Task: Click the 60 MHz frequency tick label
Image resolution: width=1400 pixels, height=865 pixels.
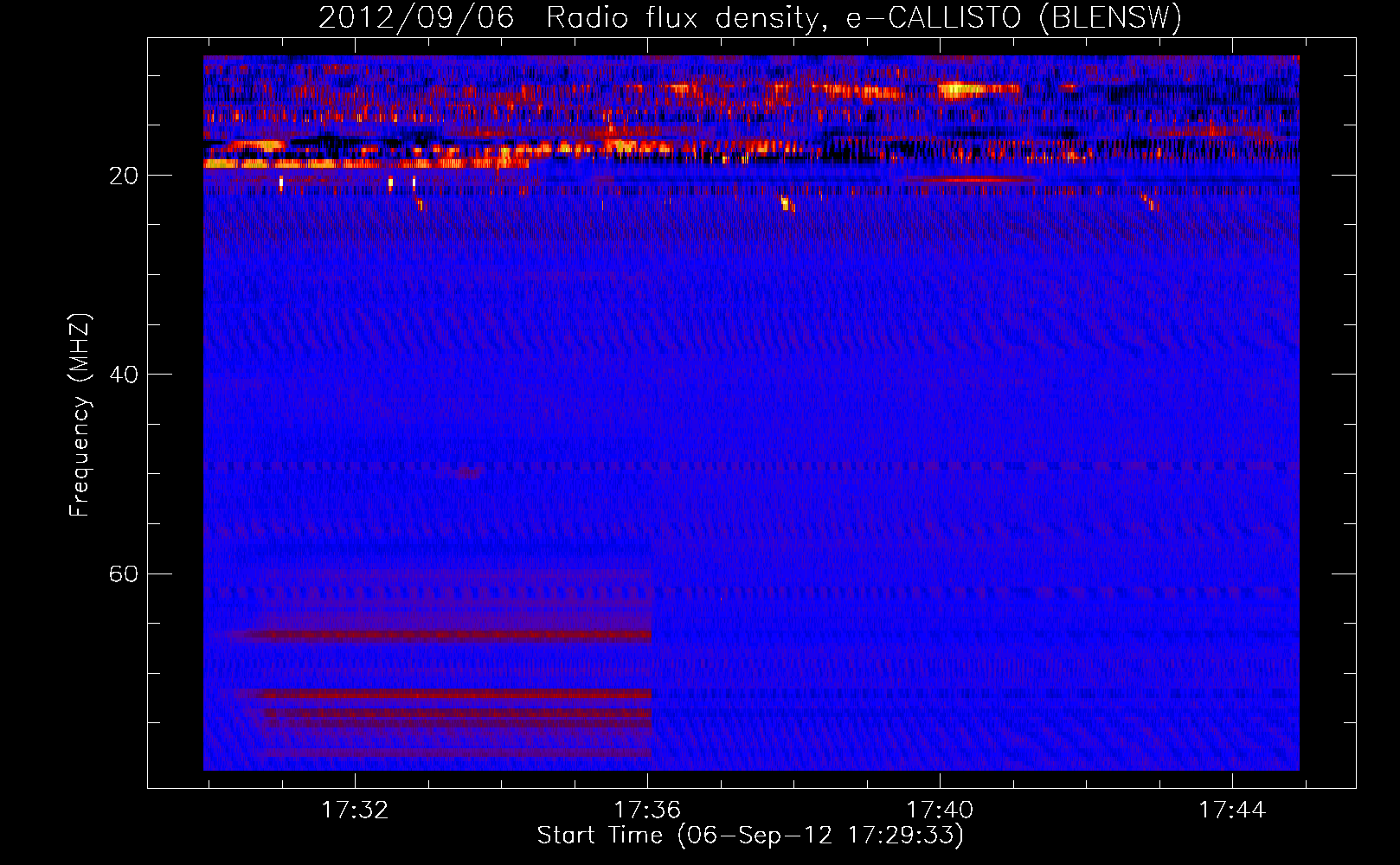Action: [x=124, y=574]
